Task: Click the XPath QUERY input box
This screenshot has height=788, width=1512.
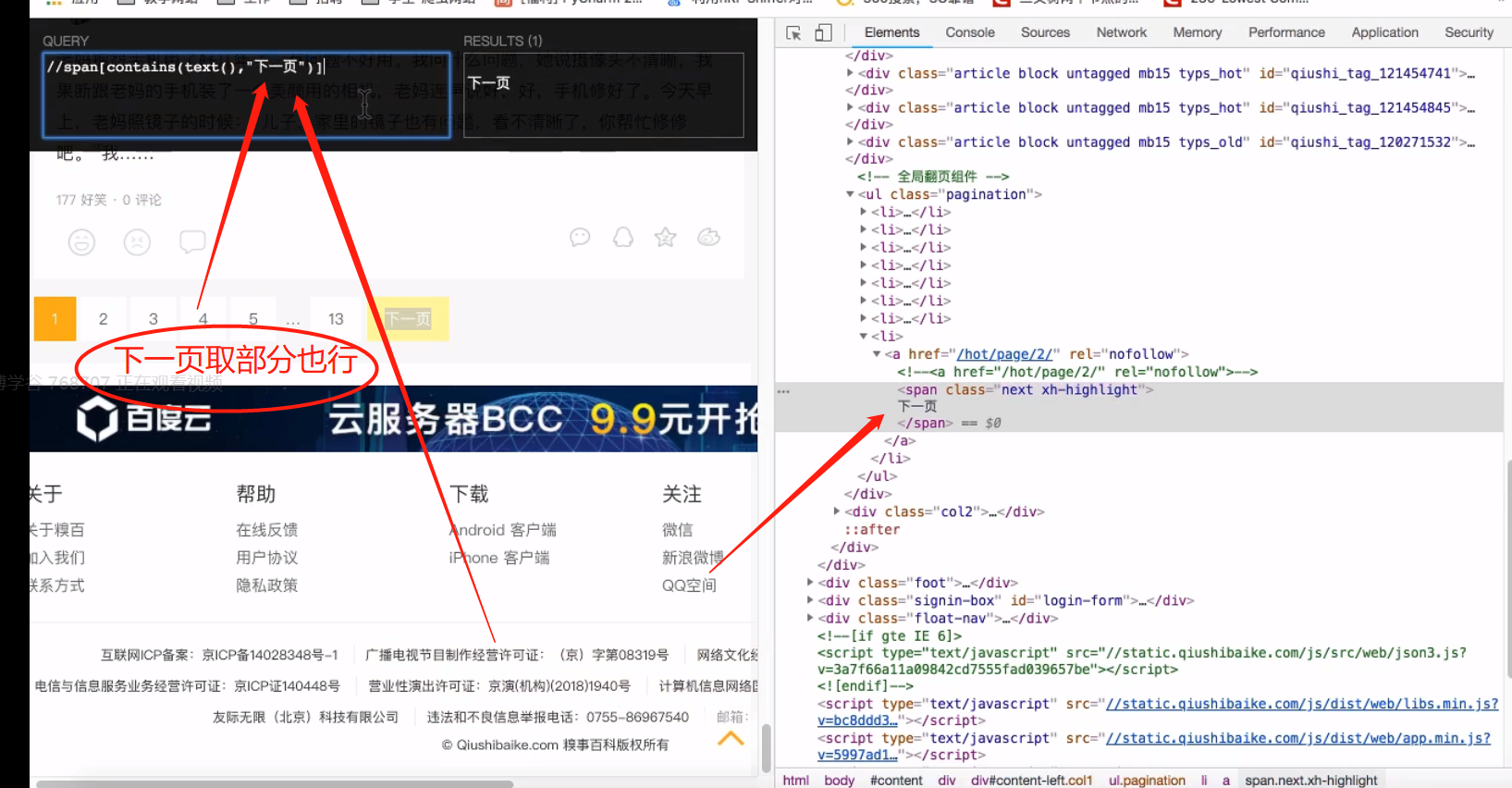Action: coord(247,95)
